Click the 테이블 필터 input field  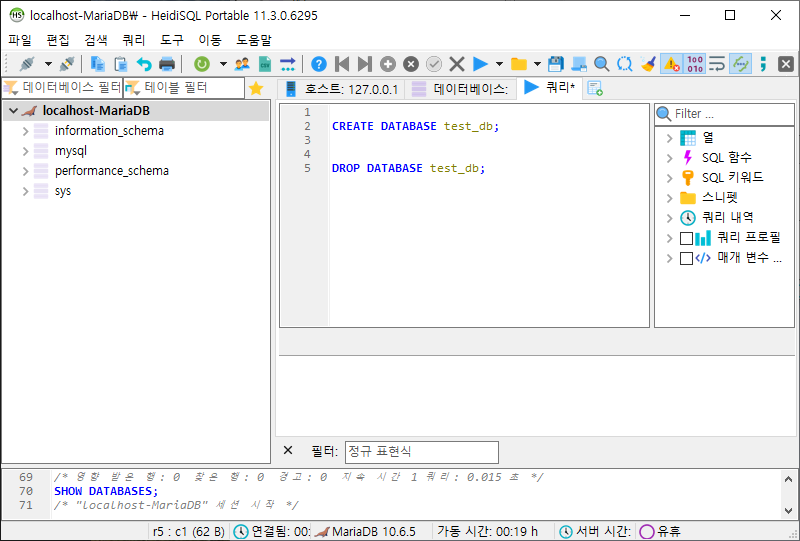tap(184, 88)
